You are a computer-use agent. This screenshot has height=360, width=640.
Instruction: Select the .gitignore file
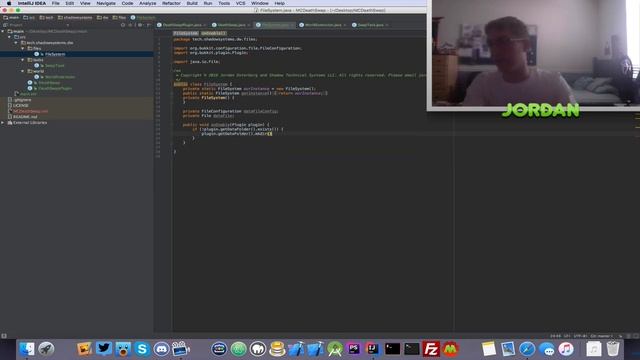coord(22,100)
